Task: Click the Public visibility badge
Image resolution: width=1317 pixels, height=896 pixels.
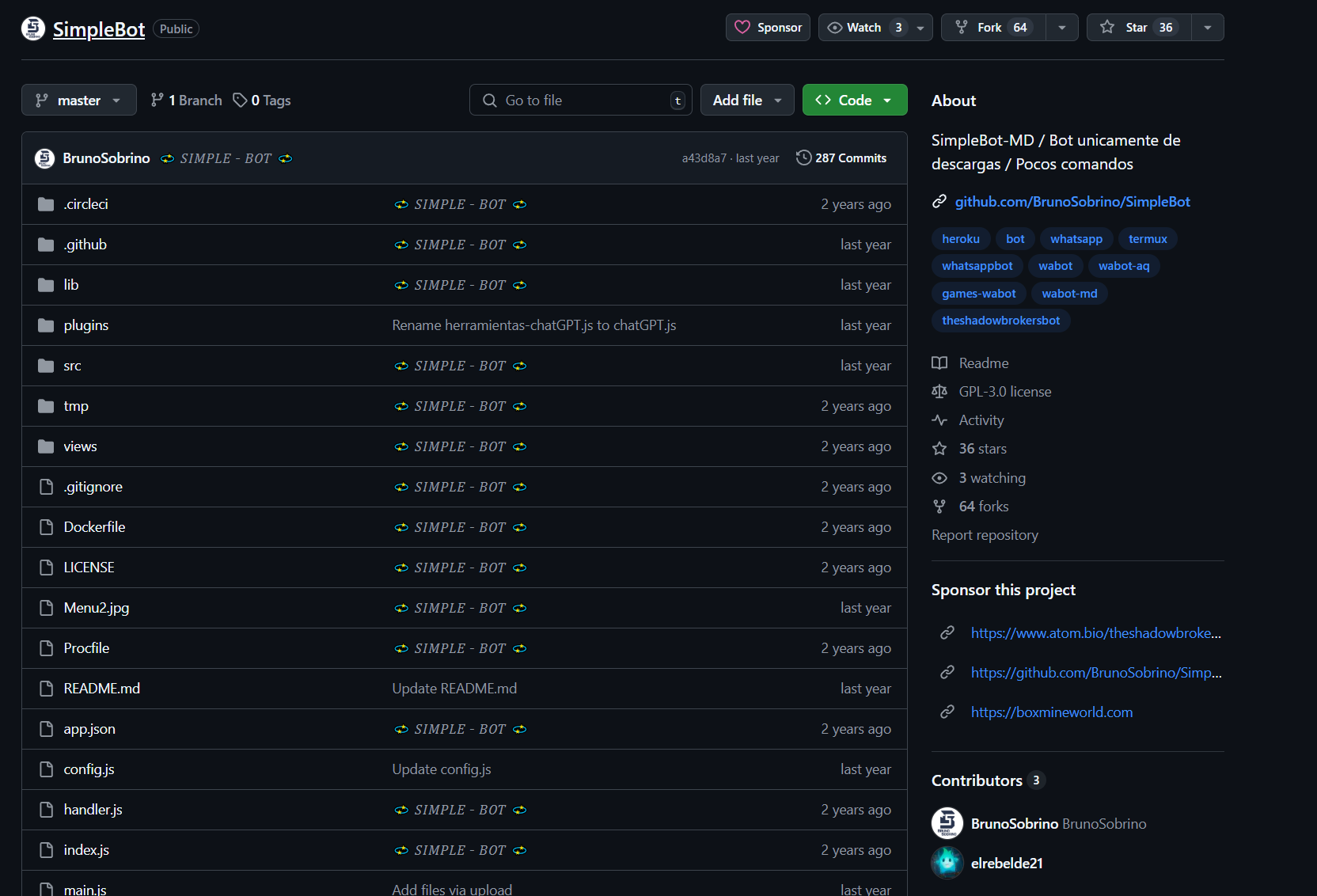Action: pyautogui.click(x=176, y=29)
